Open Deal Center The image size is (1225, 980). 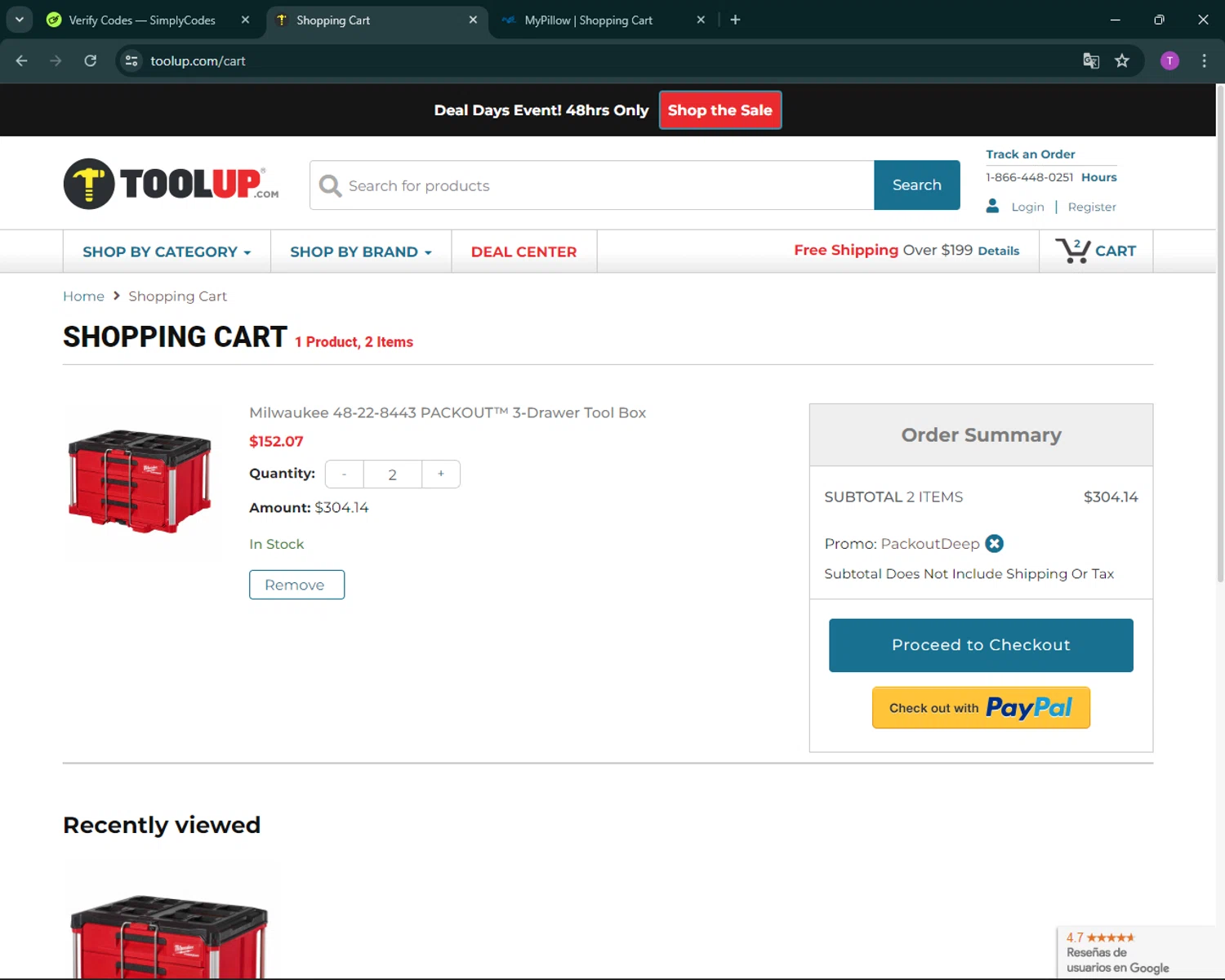tap(524, 252)
